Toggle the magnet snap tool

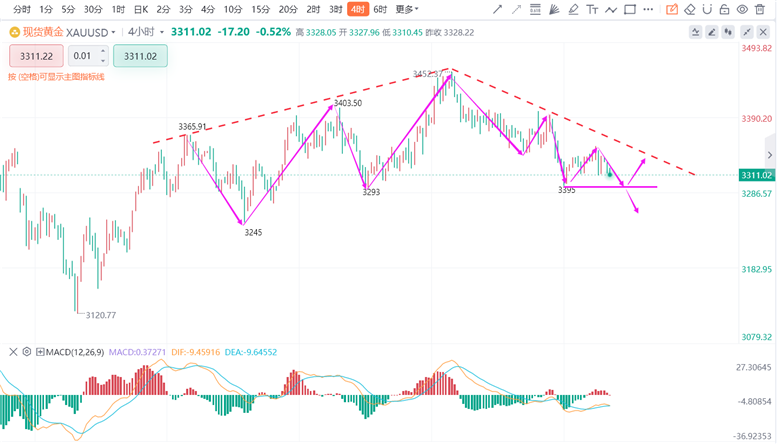(x=707, y=9)
